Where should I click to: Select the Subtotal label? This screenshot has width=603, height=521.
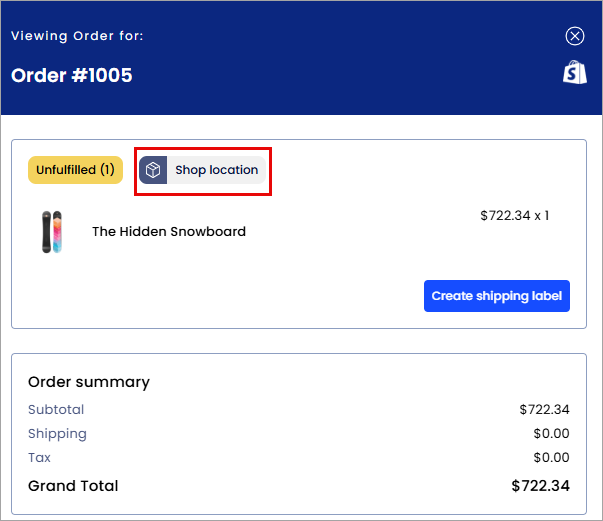click(56, 409)
